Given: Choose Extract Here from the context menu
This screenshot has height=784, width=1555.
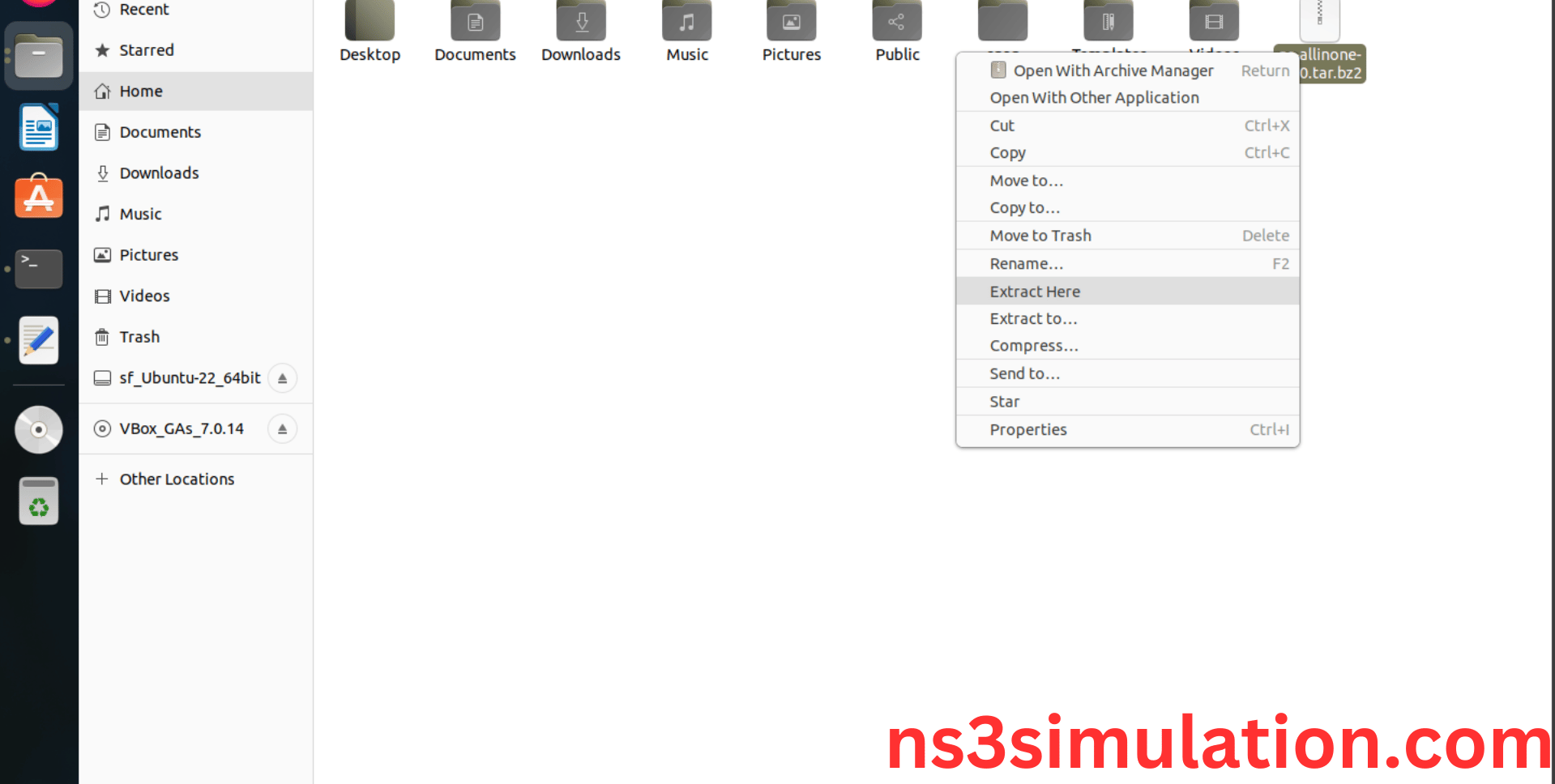Looking at the screenshot, I should pos(1035,291).
